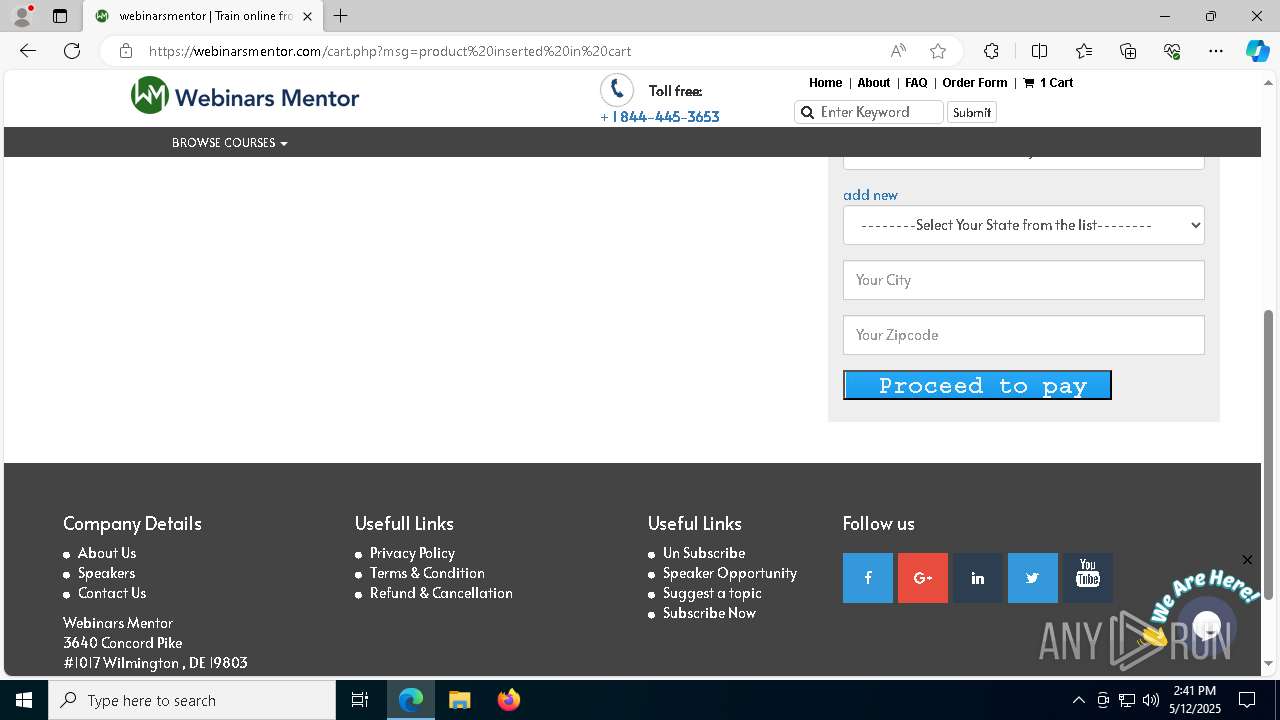
Task: Click the Your City field
Action: click(x=1023, y=280)
